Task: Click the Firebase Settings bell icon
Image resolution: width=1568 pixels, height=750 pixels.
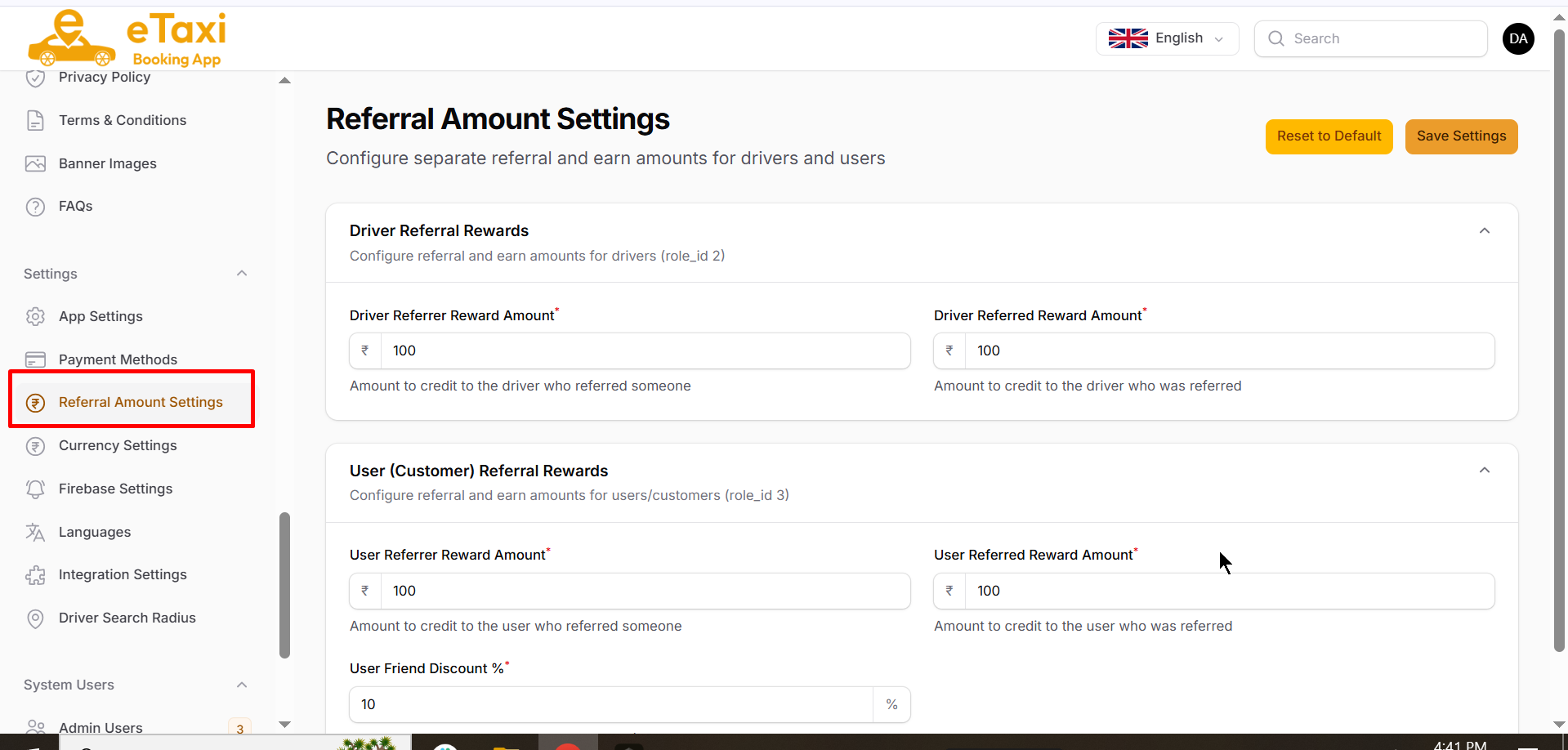Action: [35, 489]
